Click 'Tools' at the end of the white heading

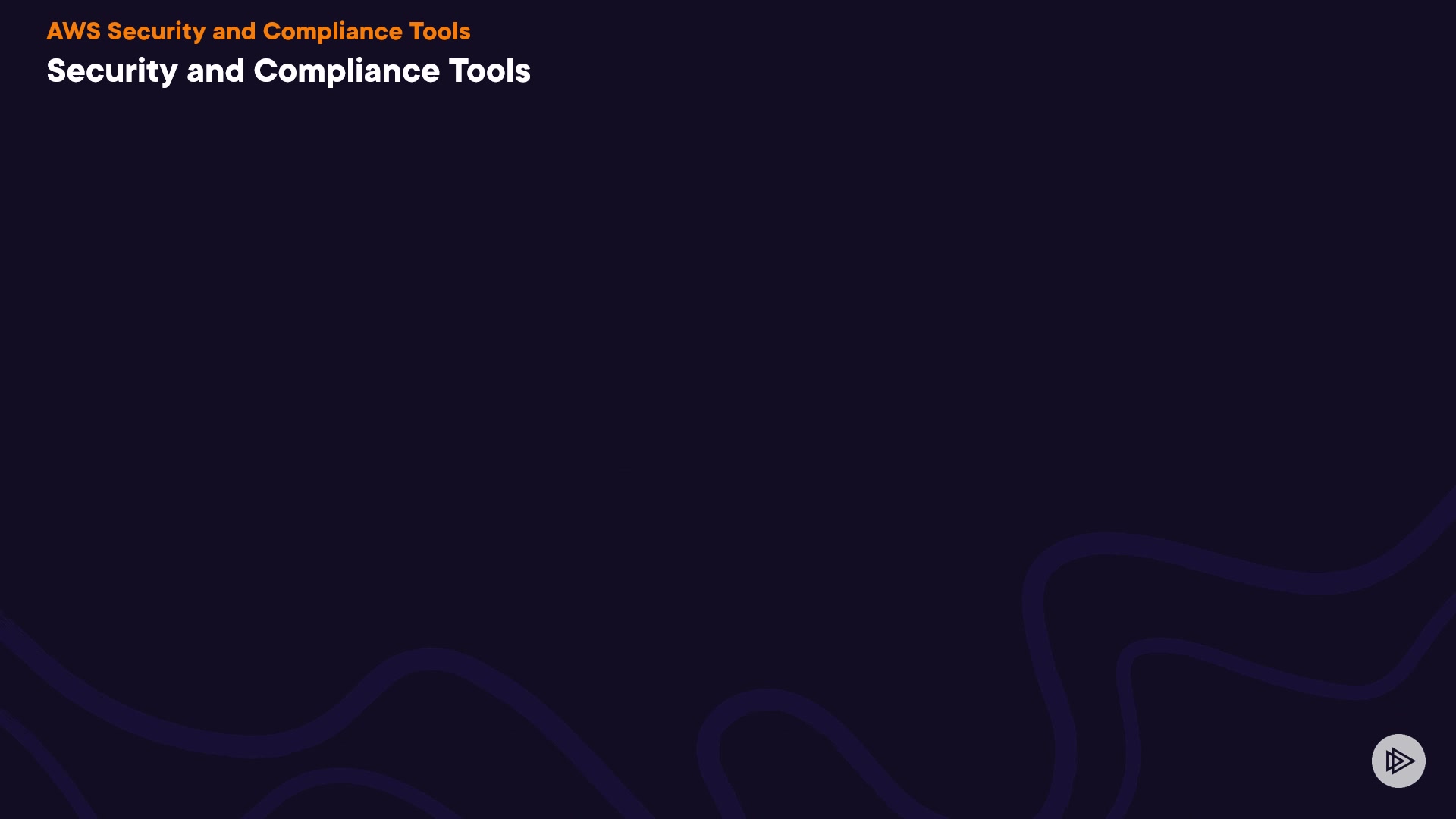click(489, 71)
